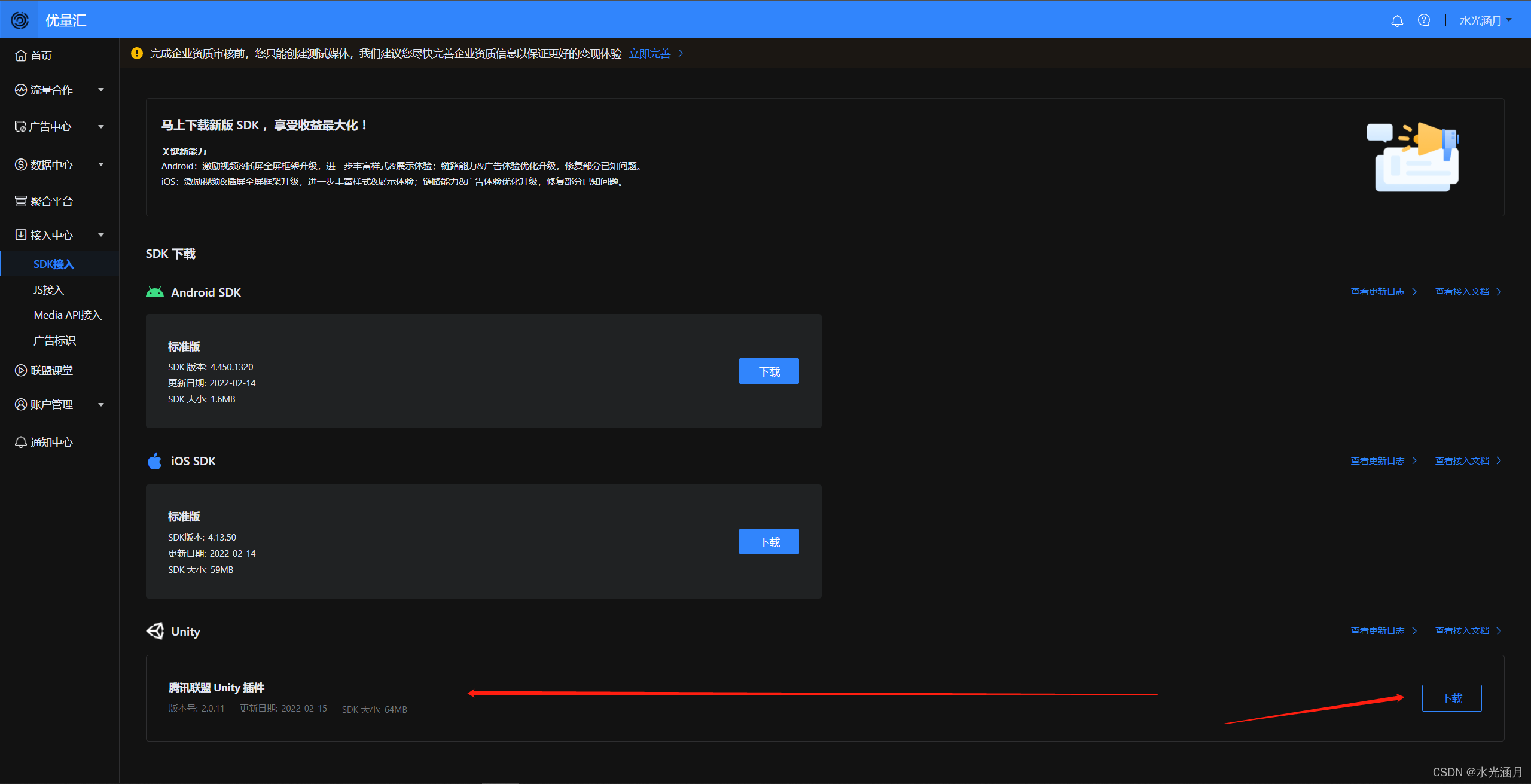The width and height of the screenshot is (1531, 784).
Task: Click the Unity logo icon
Action: (x=155, y=631)
